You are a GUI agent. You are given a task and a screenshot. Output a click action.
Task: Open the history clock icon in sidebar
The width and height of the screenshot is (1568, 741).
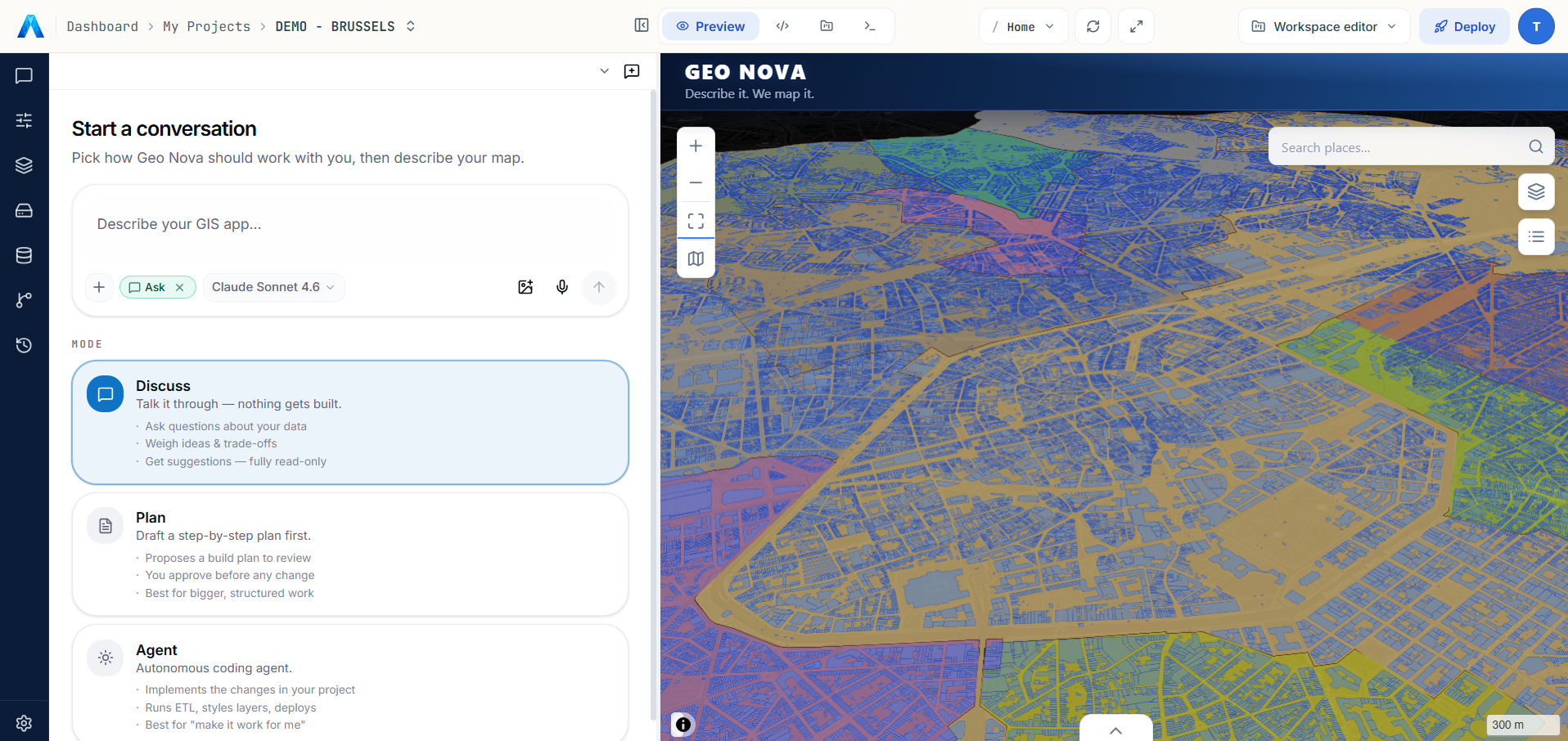[24, 345]
